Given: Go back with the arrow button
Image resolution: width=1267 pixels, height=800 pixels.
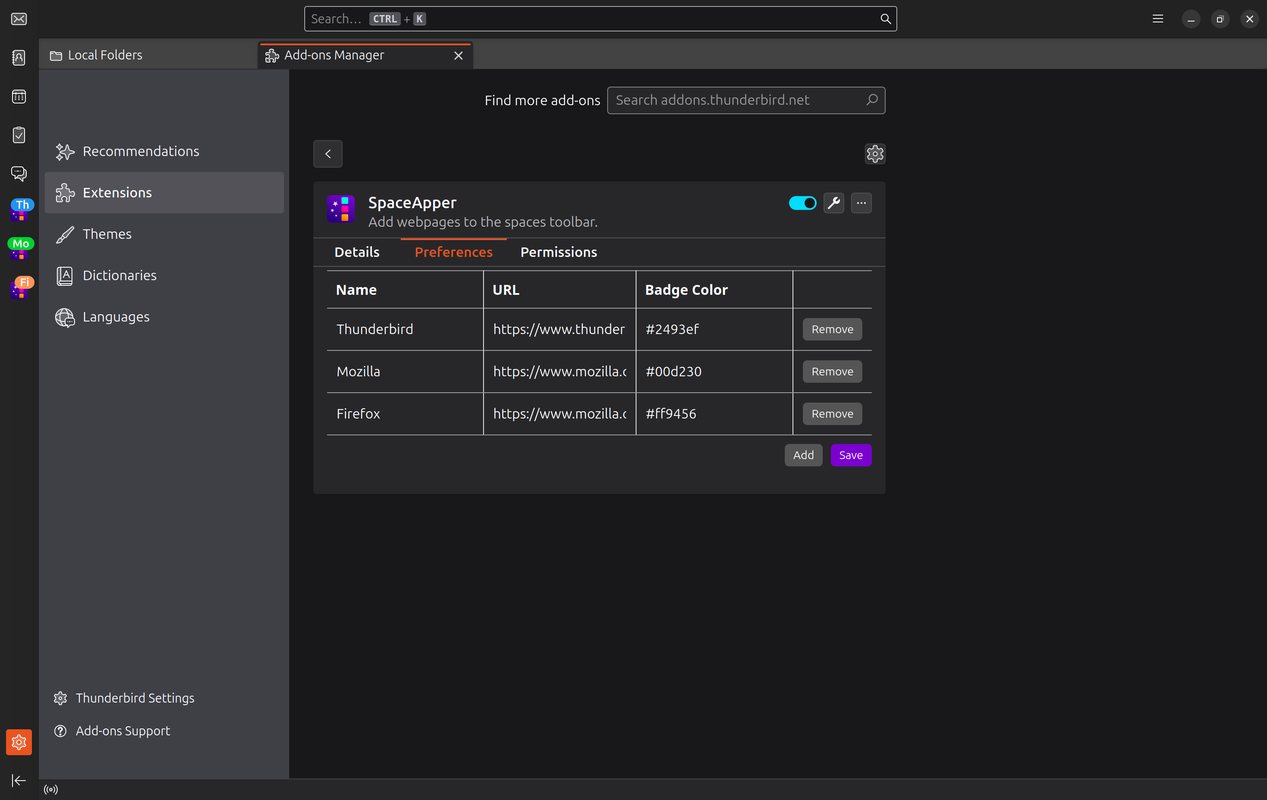Looking at the screenshot, I should click(328, 154).
